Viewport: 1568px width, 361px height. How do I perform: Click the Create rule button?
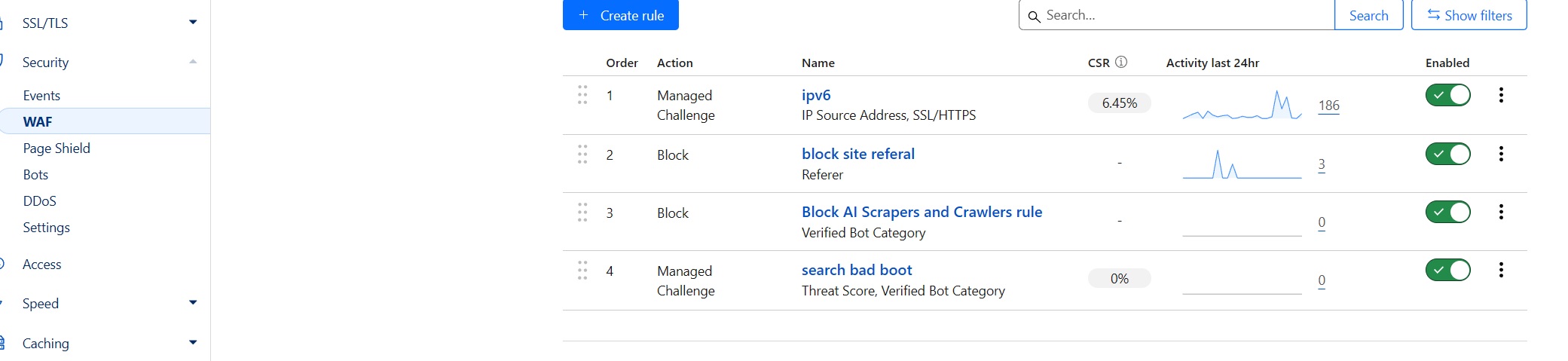620,15
